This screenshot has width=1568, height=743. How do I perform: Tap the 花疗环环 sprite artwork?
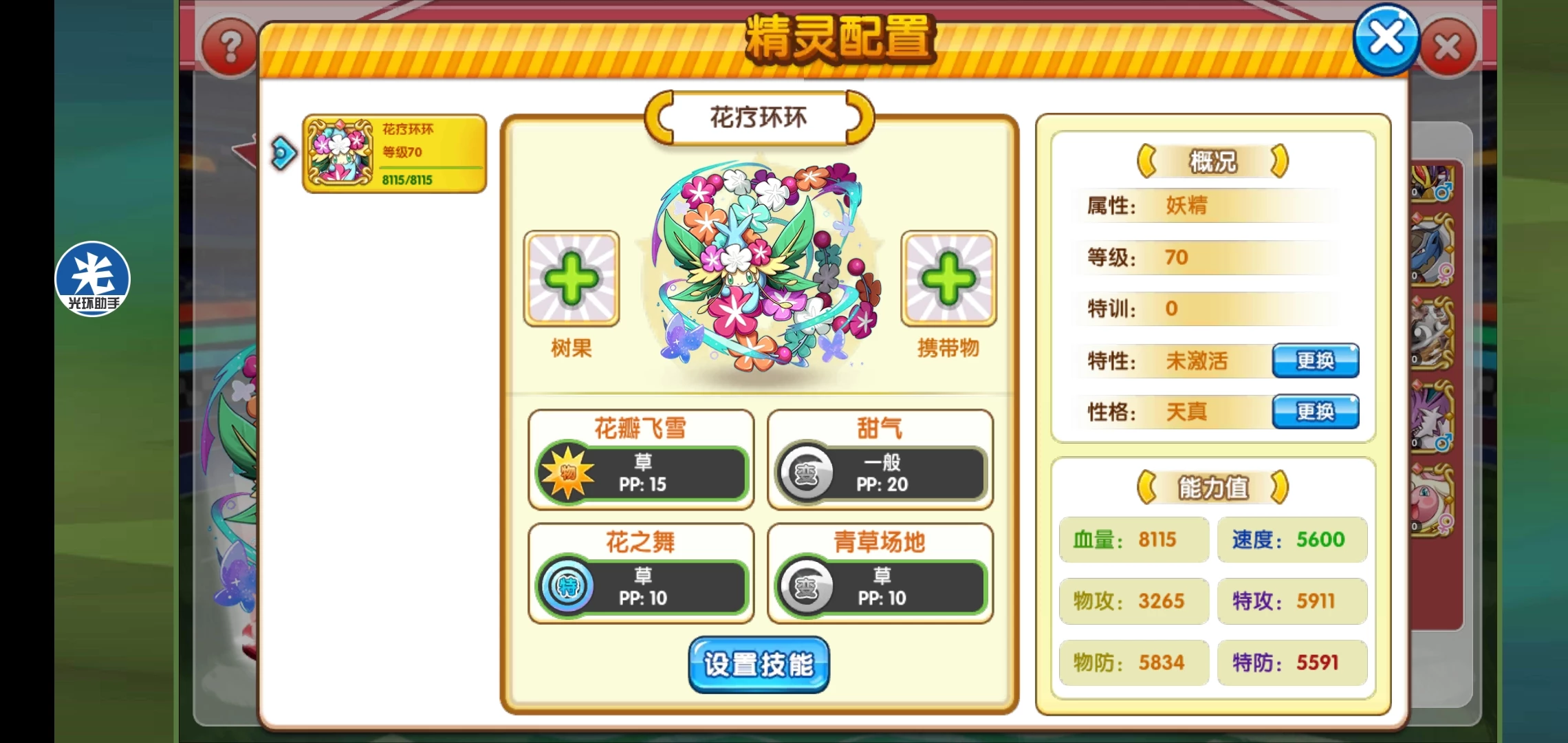pos(760,266)
